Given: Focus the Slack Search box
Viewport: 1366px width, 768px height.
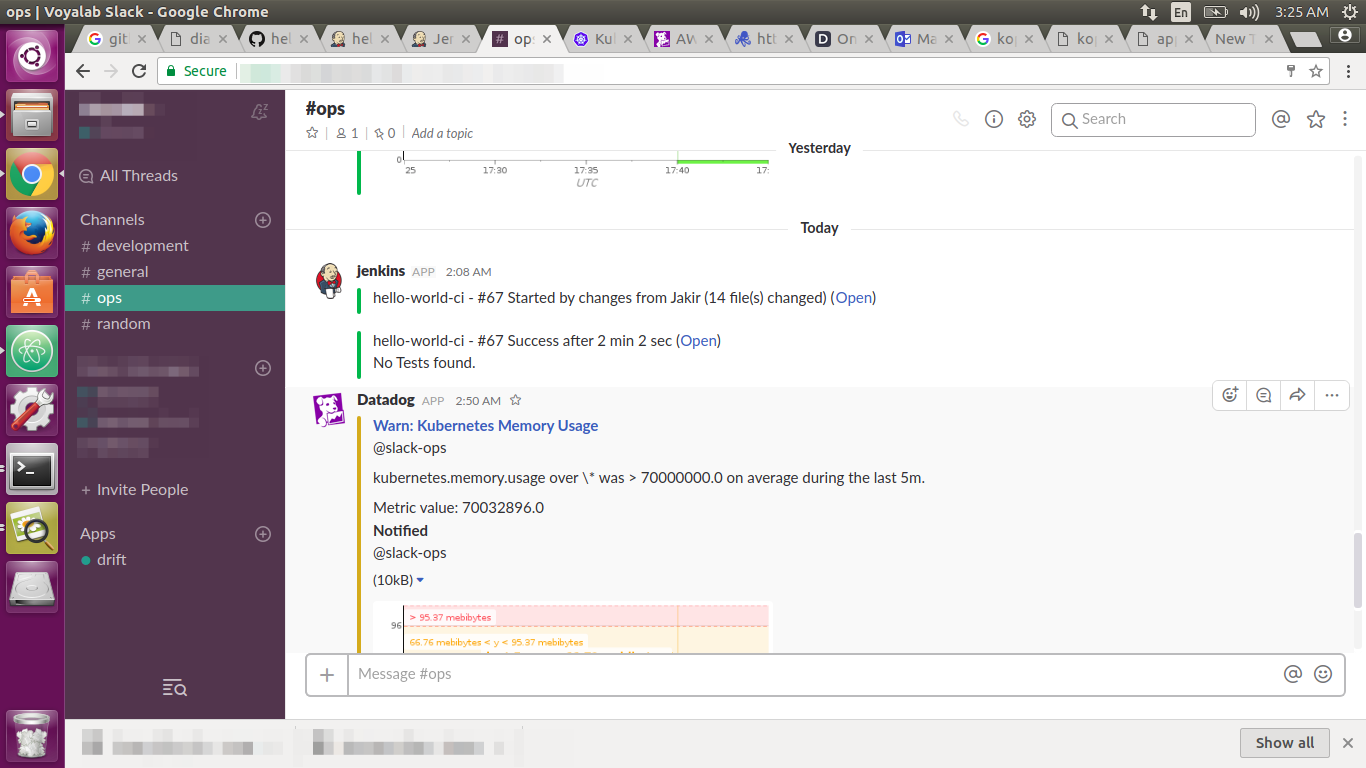Looking at the screenshot, I should [1153, 119].
